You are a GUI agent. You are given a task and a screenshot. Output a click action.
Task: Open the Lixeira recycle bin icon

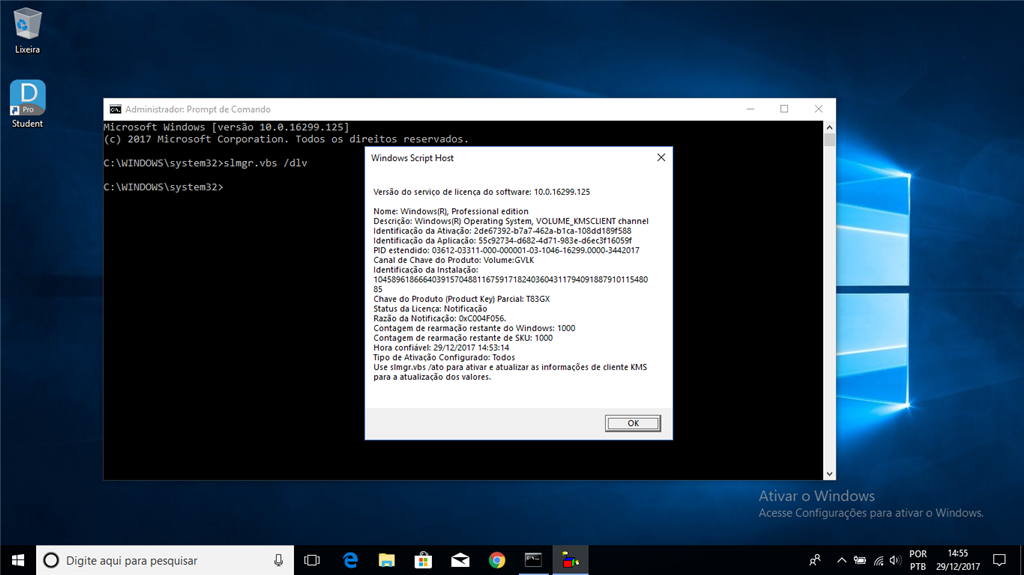pyautogui.click(x=27, y=31)
